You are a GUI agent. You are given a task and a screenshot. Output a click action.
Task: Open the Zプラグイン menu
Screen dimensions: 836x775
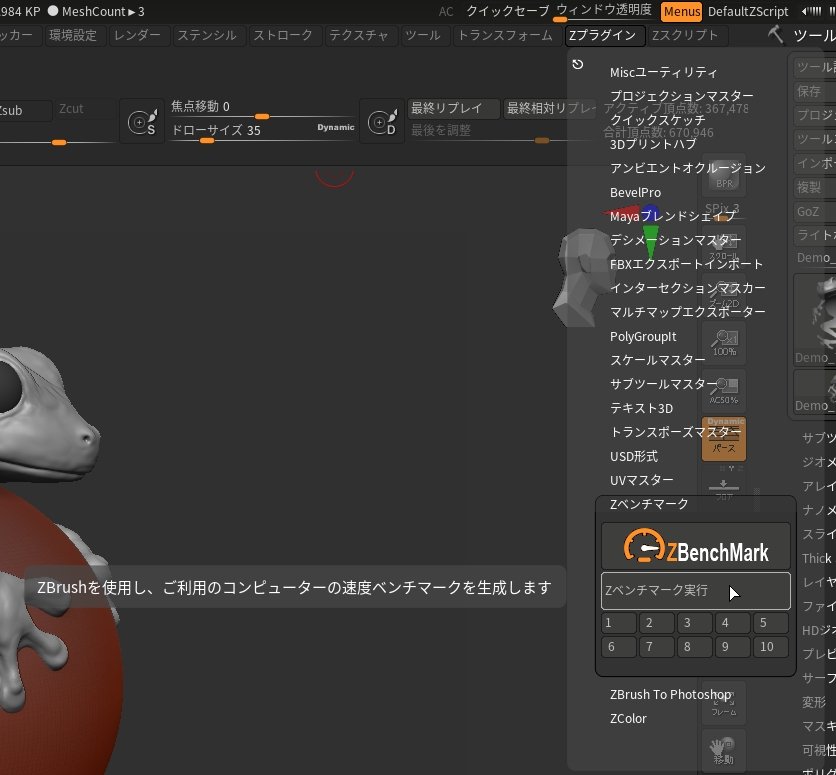click(605, 36)
